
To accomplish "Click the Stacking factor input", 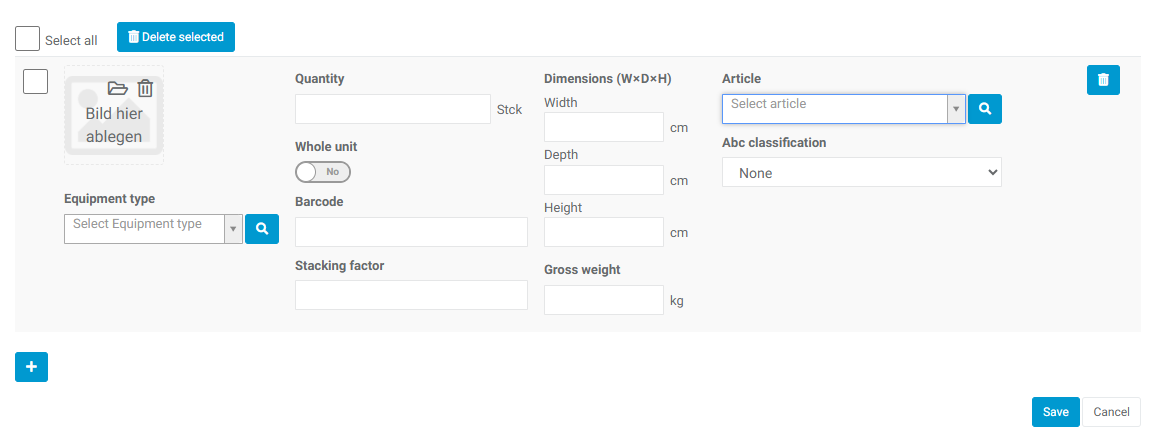I will pos(411,295).
